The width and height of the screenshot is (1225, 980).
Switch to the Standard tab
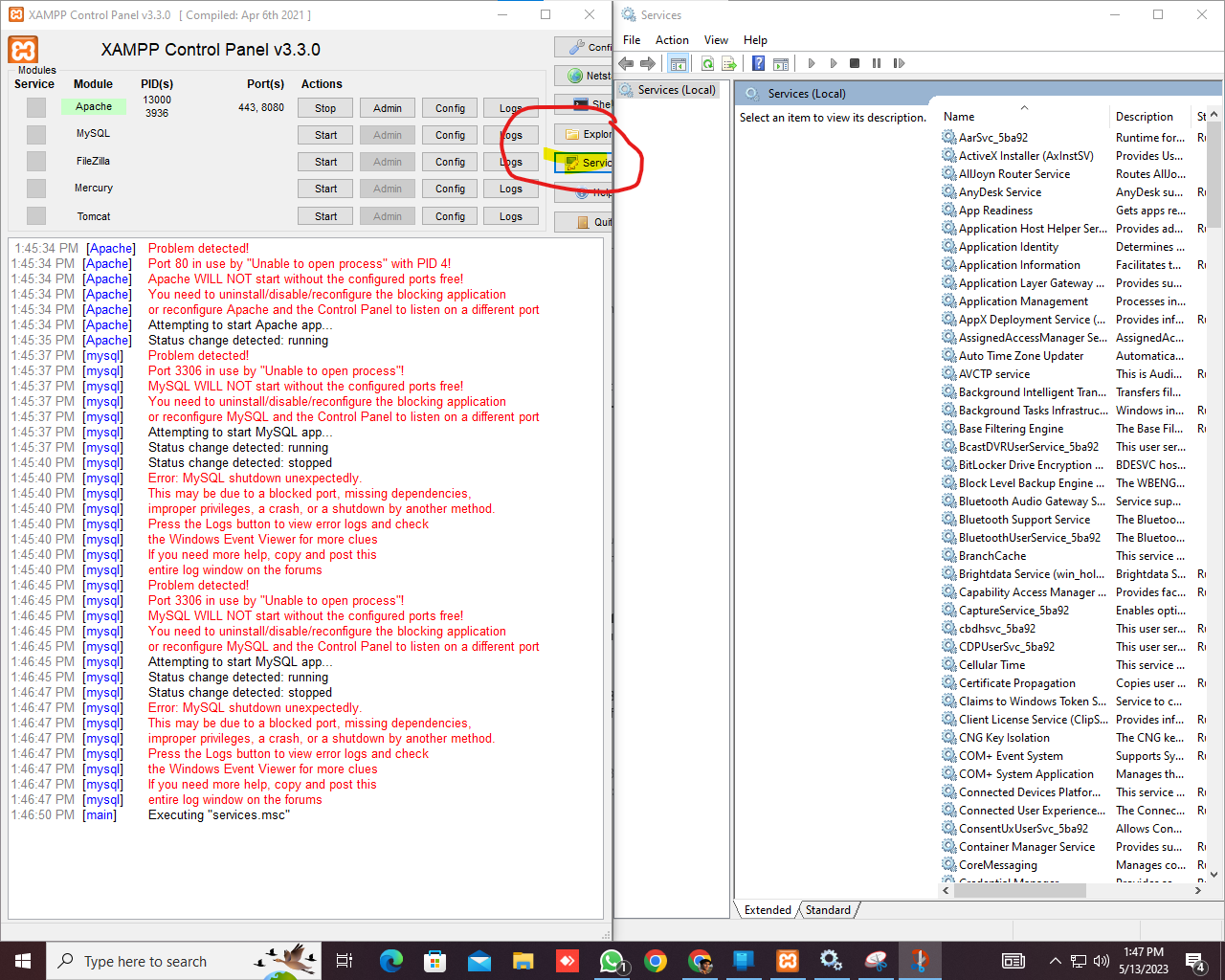(827, 909)
